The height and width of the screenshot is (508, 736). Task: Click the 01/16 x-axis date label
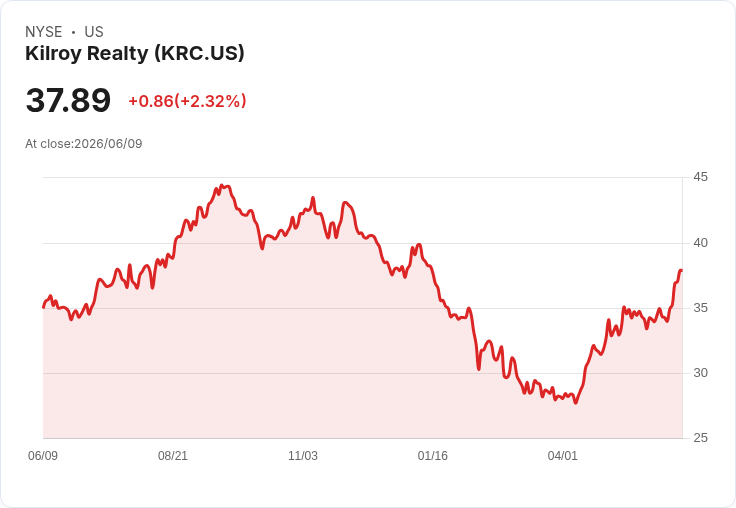(433, 456)
